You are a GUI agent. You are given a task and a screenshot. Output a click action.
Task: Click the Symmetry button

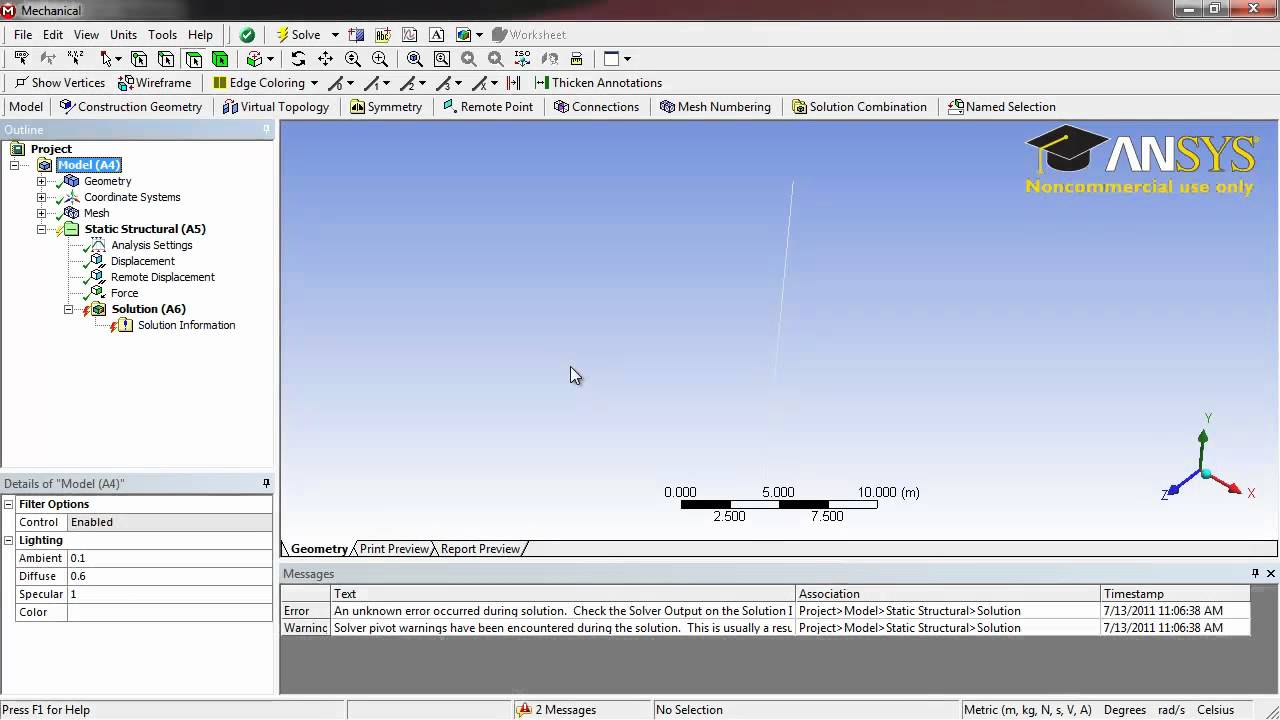(386, 107)
